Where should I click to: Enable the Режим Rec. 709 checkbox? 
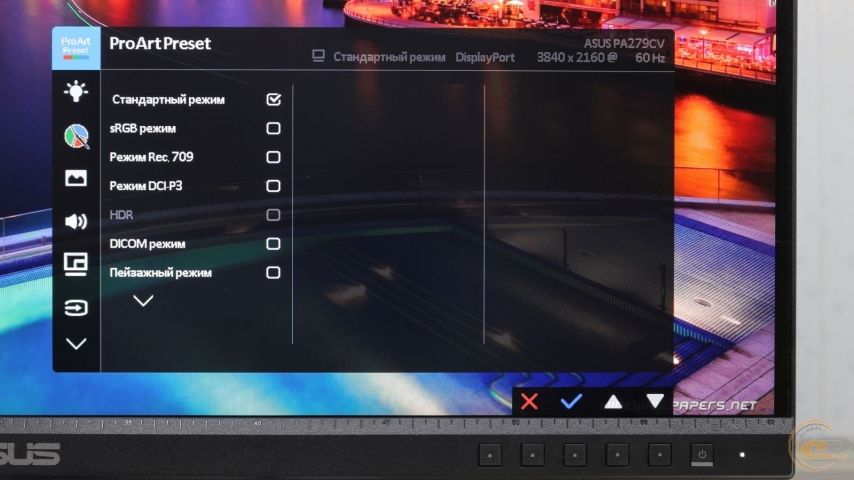[x=273, y=157]
